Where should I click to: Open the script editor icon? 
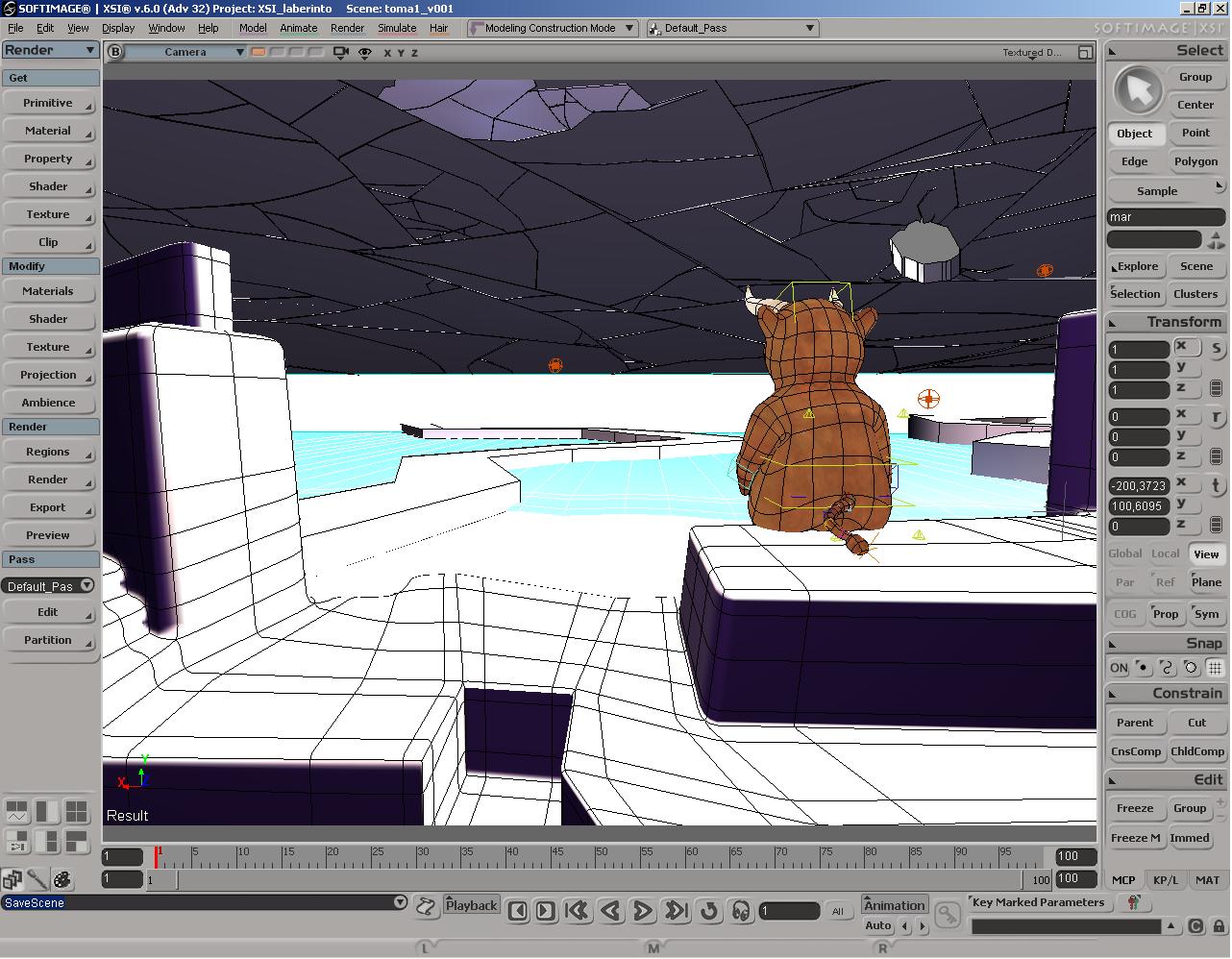point(426,905)
